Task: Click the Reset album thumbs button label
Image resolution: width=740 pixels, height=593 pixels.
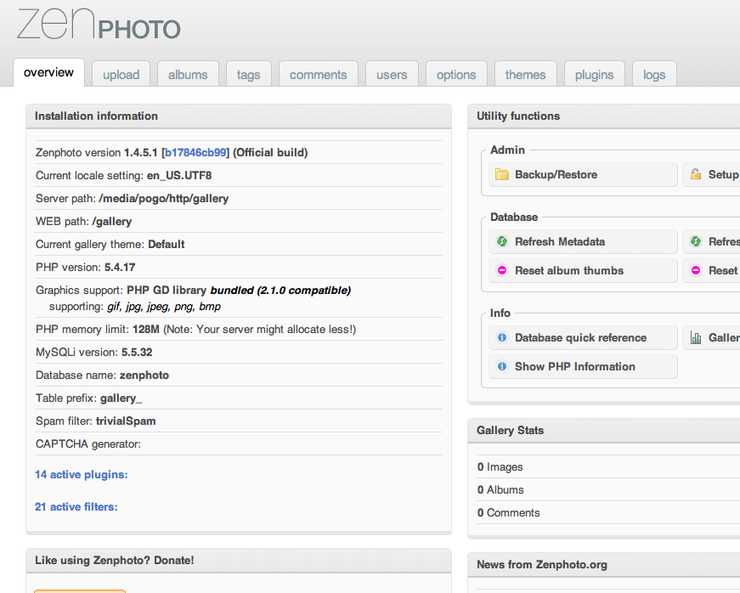Action: click(569, 270)
